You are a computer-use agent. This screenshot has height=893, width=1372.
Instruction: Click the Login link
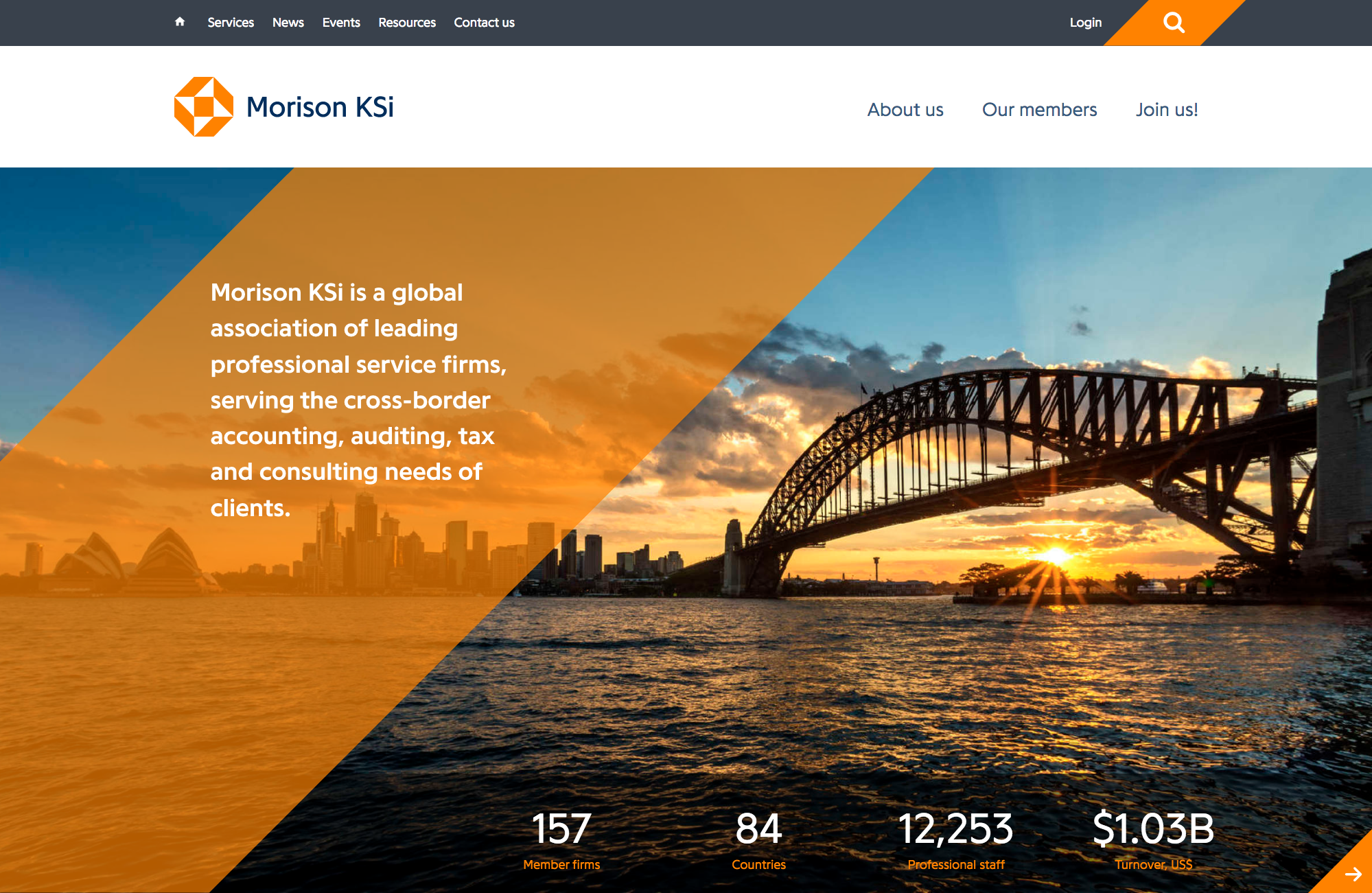coord(1086,23)
